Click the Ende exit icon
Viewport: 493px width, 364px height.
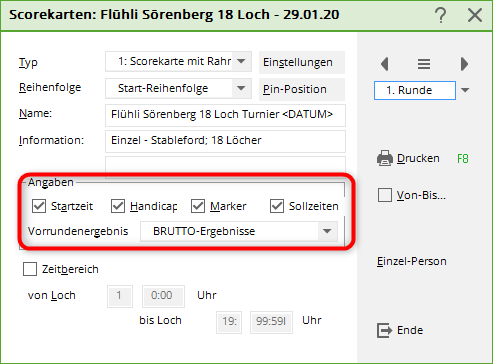[384, 330]
